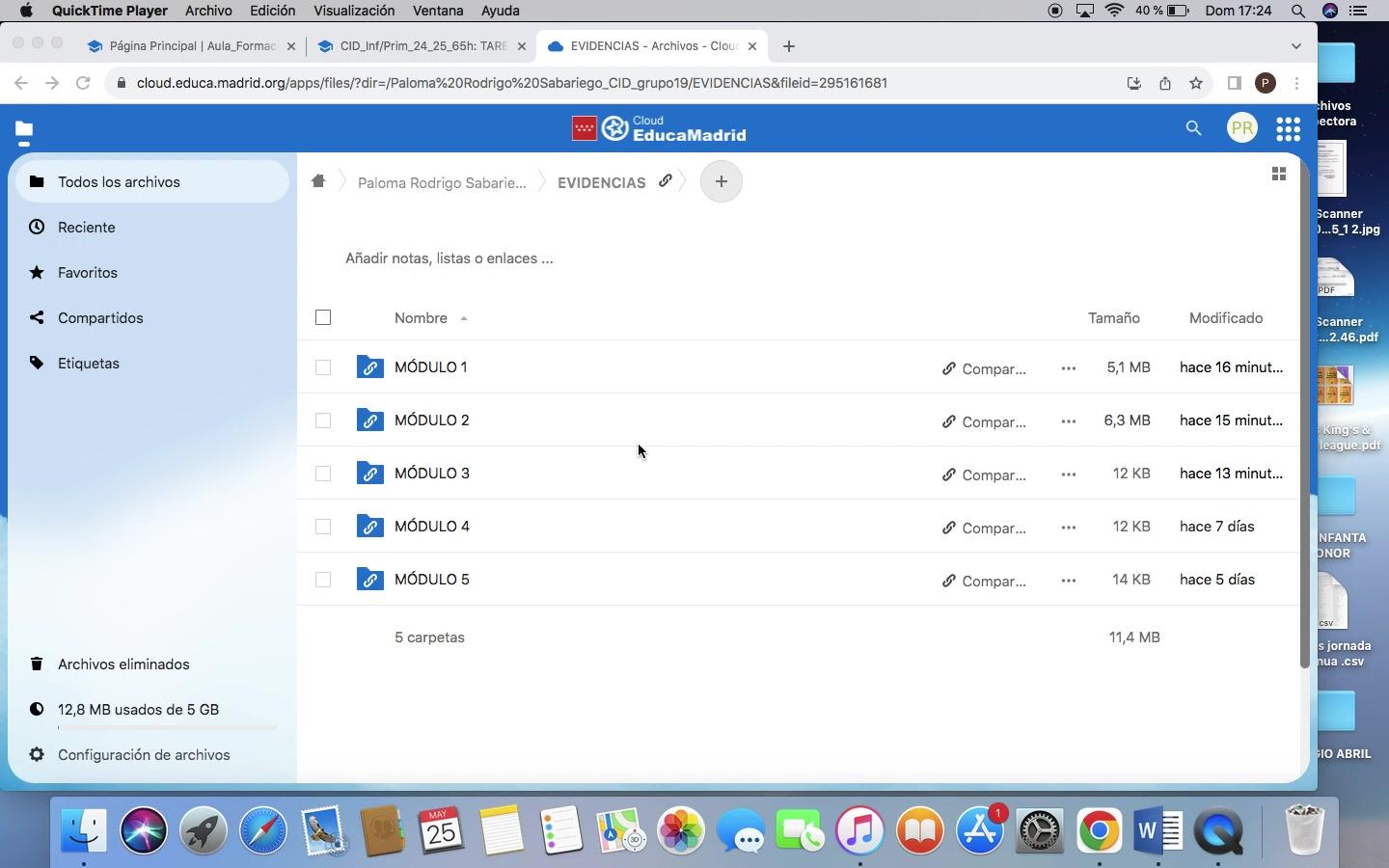The height and width of the screenshot is (868, 1389).
Task: Click the address bar URL
Action: tap(512, 83)
